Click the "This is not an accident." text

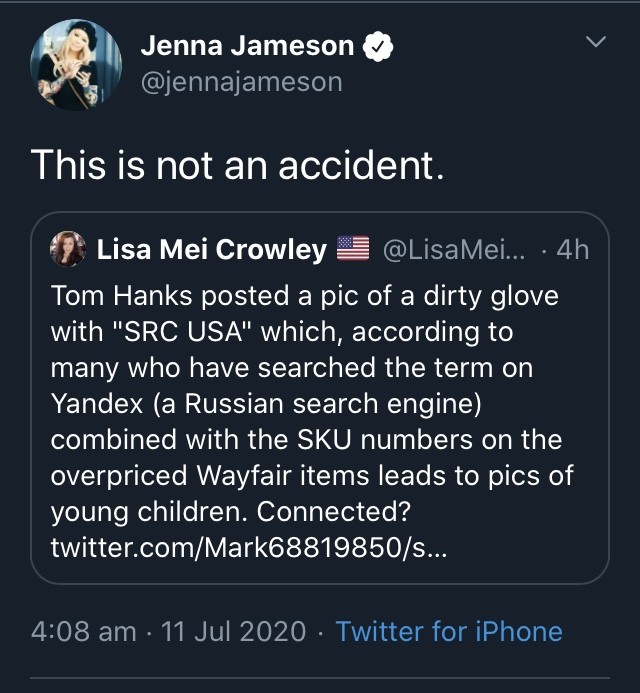[x=236, y=164]
